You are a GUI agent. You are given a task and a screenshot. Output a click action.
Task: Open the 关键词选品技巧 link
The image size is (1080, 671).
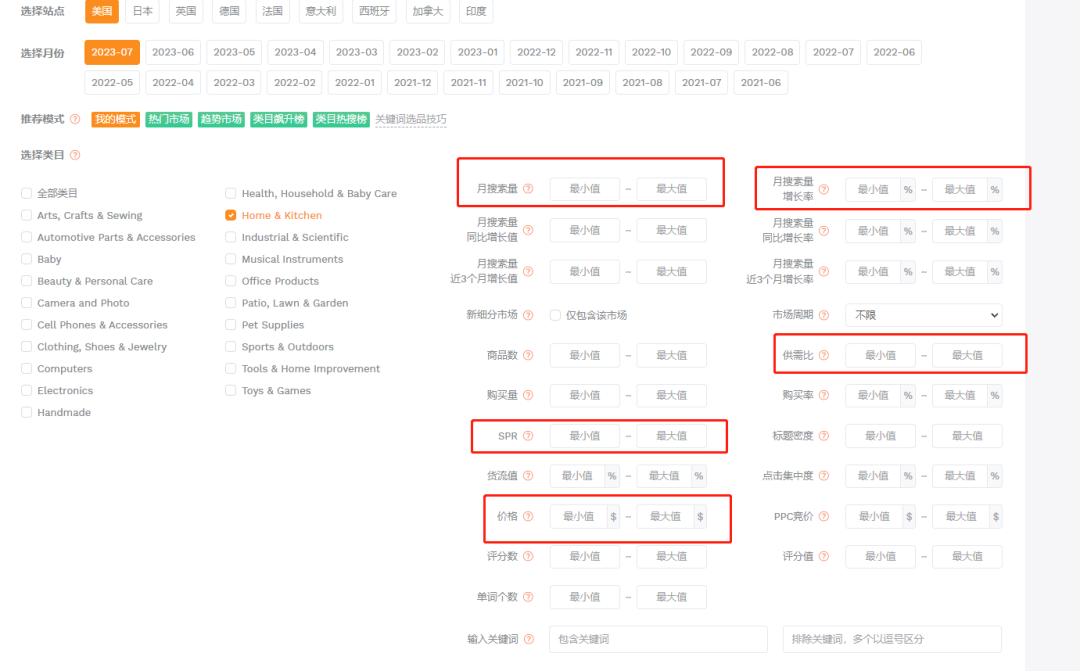click(x=411, y=119)
